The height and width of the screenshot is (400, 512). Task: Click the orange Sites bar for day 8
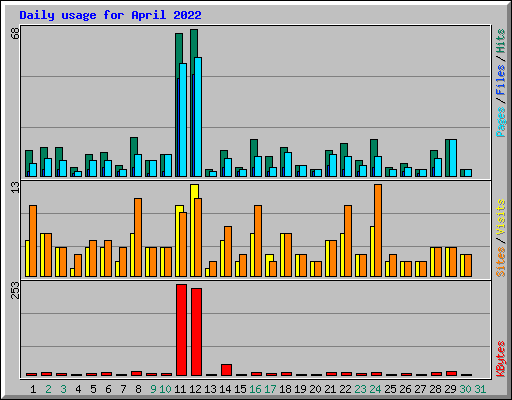pyautogui.click(x=138, y=237)
